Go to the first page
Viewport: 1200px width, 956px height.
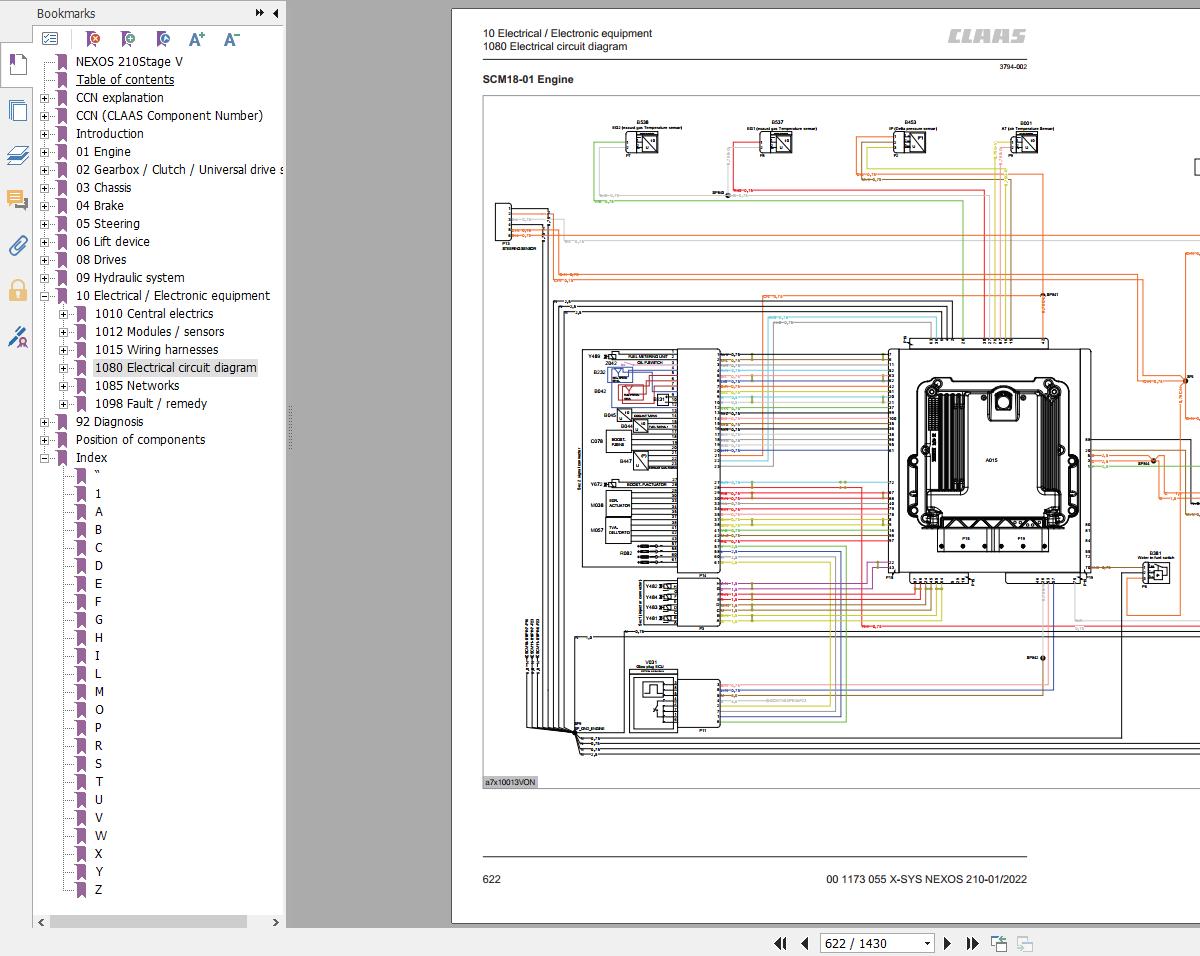780,943
